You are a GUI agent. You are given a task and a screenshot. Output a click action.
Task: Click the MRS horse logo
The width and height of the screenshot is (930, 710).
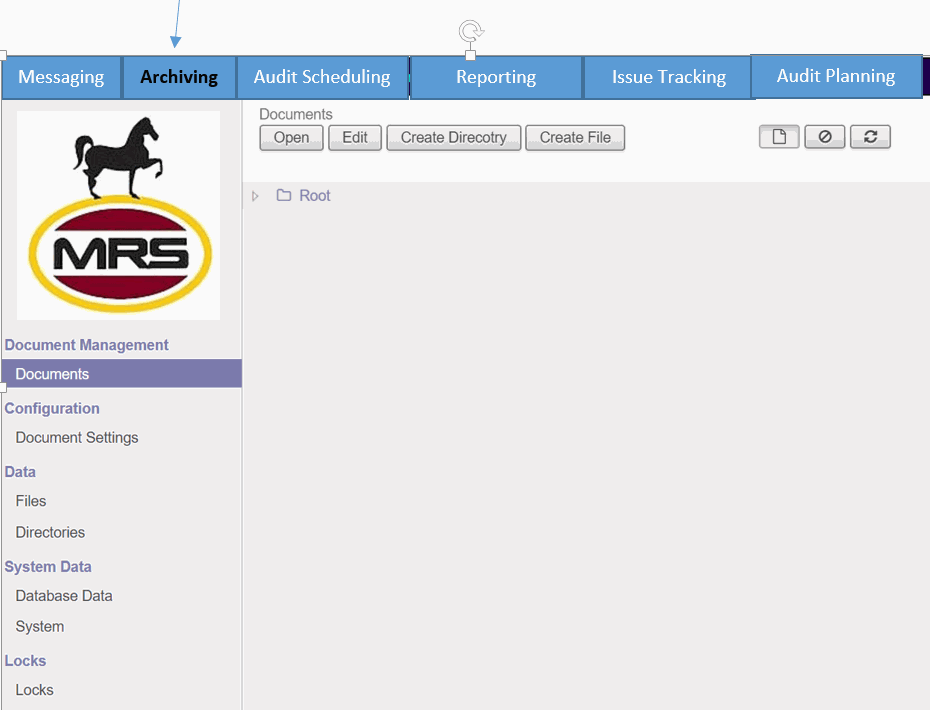click(117, 215)
